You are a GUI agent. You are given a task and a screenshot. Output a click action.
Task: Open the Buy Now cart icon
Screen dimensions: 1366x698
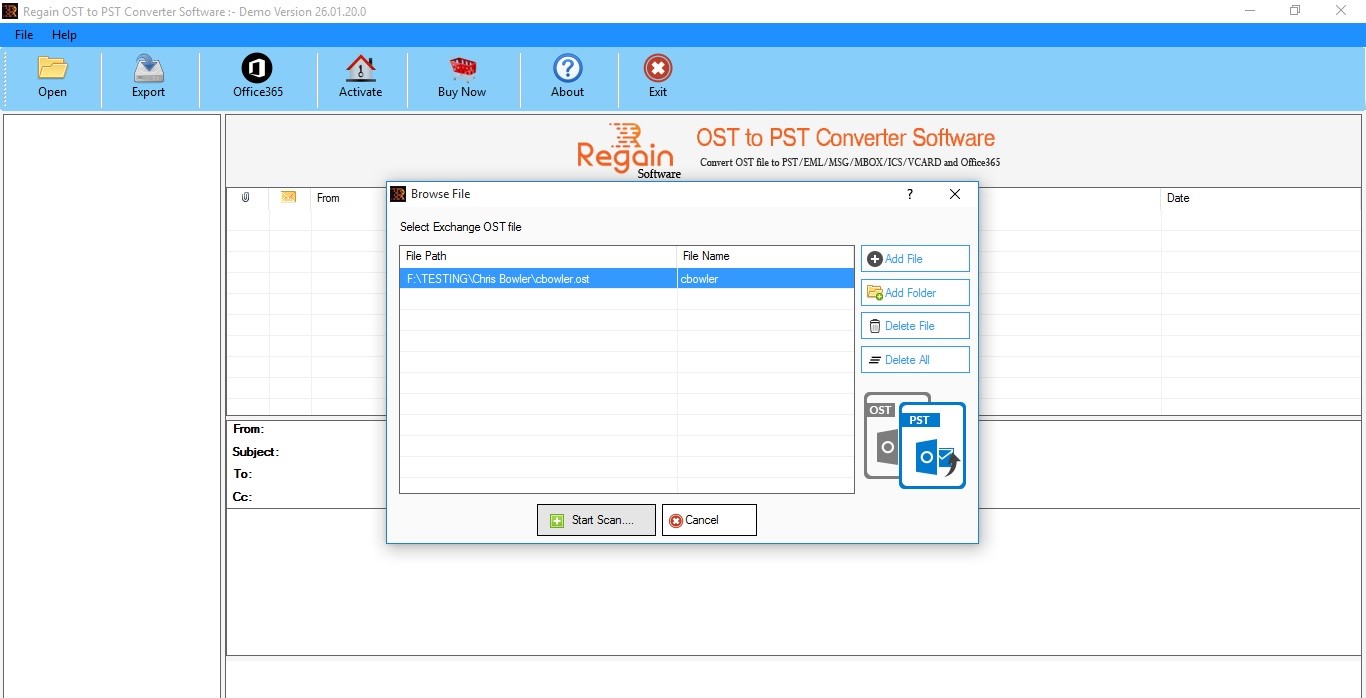tap(462, 76)
